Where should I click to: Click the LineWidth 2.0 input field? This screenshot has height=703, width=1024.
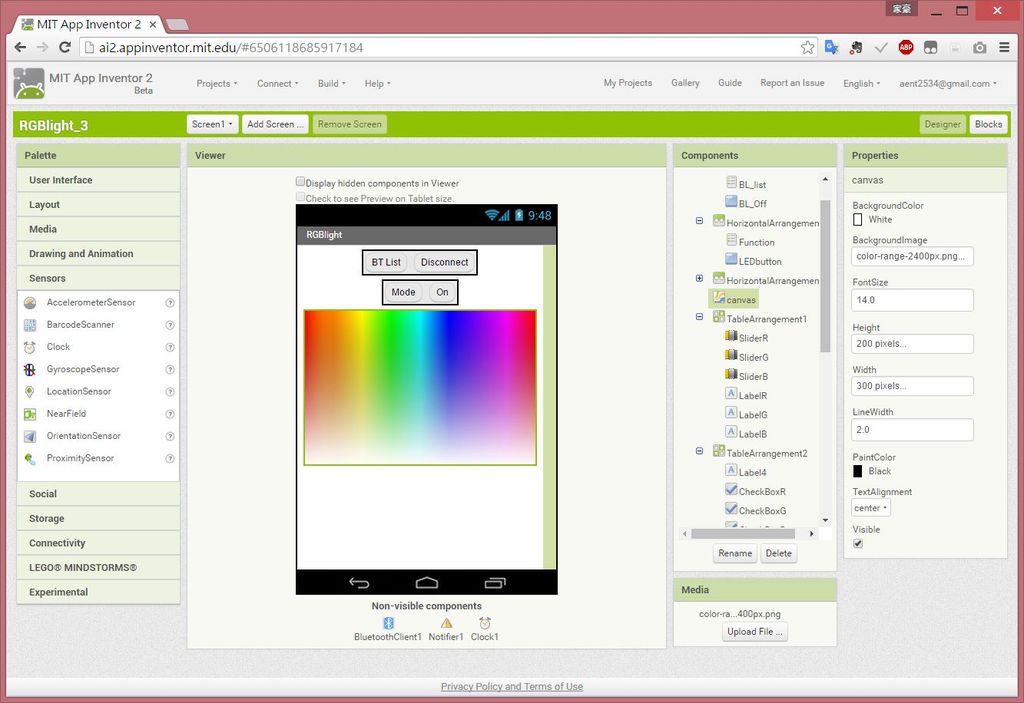(x=912, y=429)
